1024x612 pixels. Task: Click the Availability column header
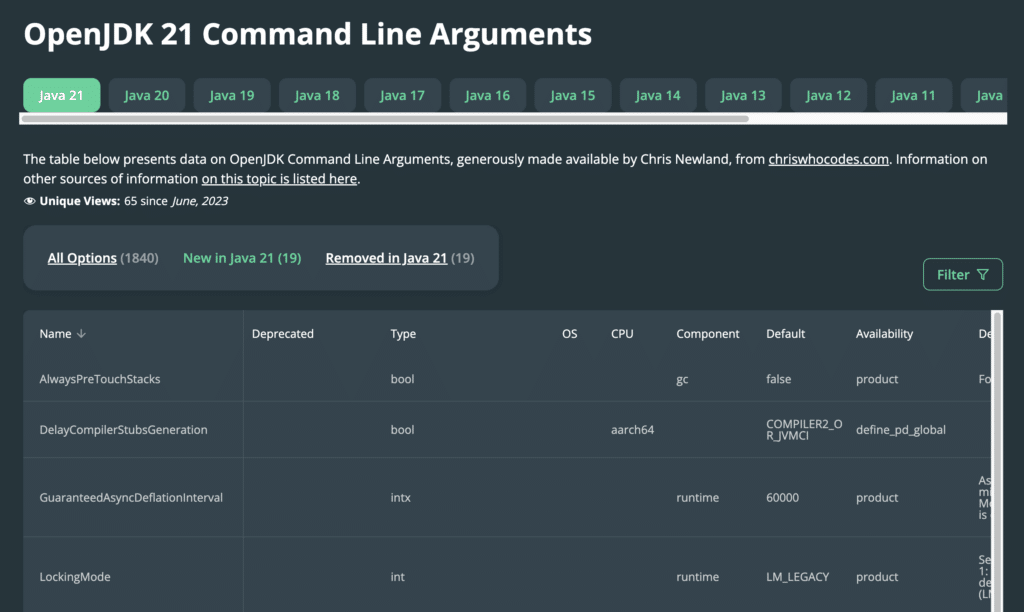click(884, 334)
